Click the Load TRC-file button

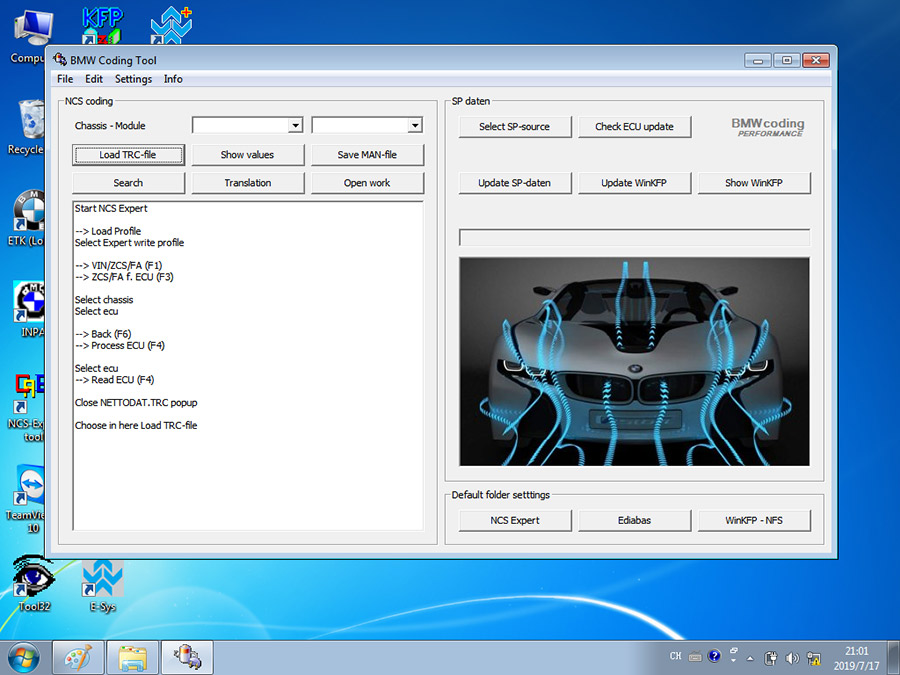tap(128, 154)
